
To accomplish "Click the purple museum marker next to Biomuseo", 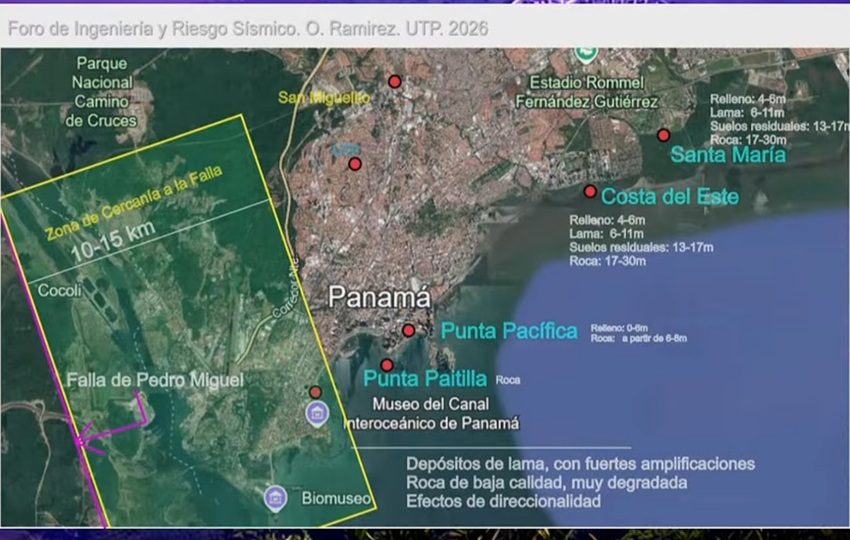I will (x=275, y=497).
